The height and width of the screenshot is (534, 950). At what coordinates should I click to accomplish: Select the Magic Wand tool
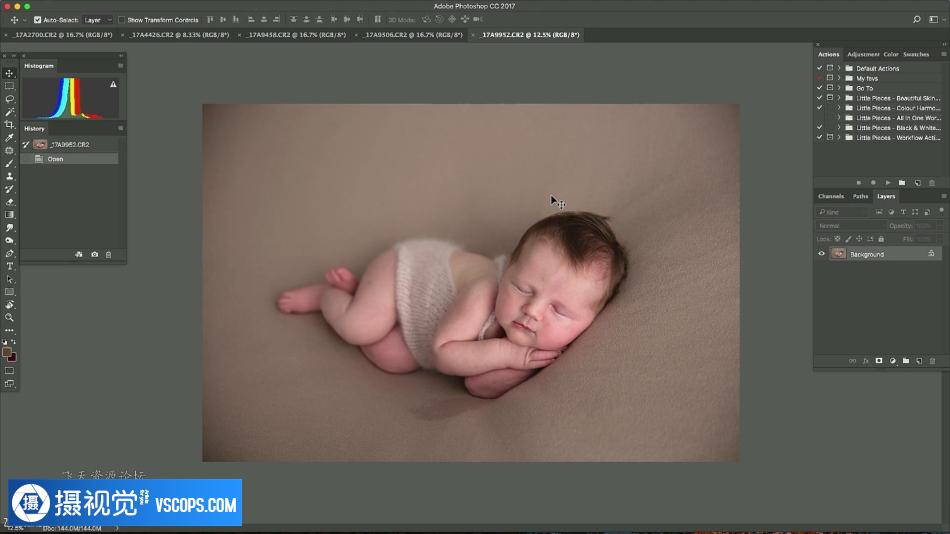tap(9, 112)
